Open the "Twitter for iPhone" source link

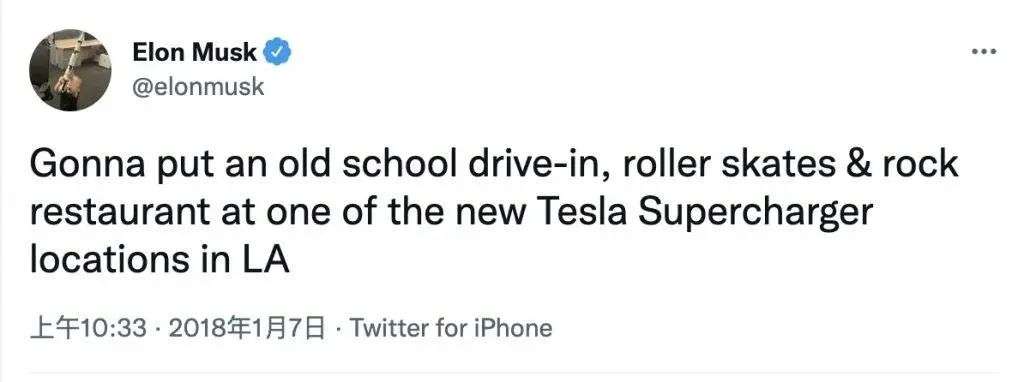pos(451,328)
